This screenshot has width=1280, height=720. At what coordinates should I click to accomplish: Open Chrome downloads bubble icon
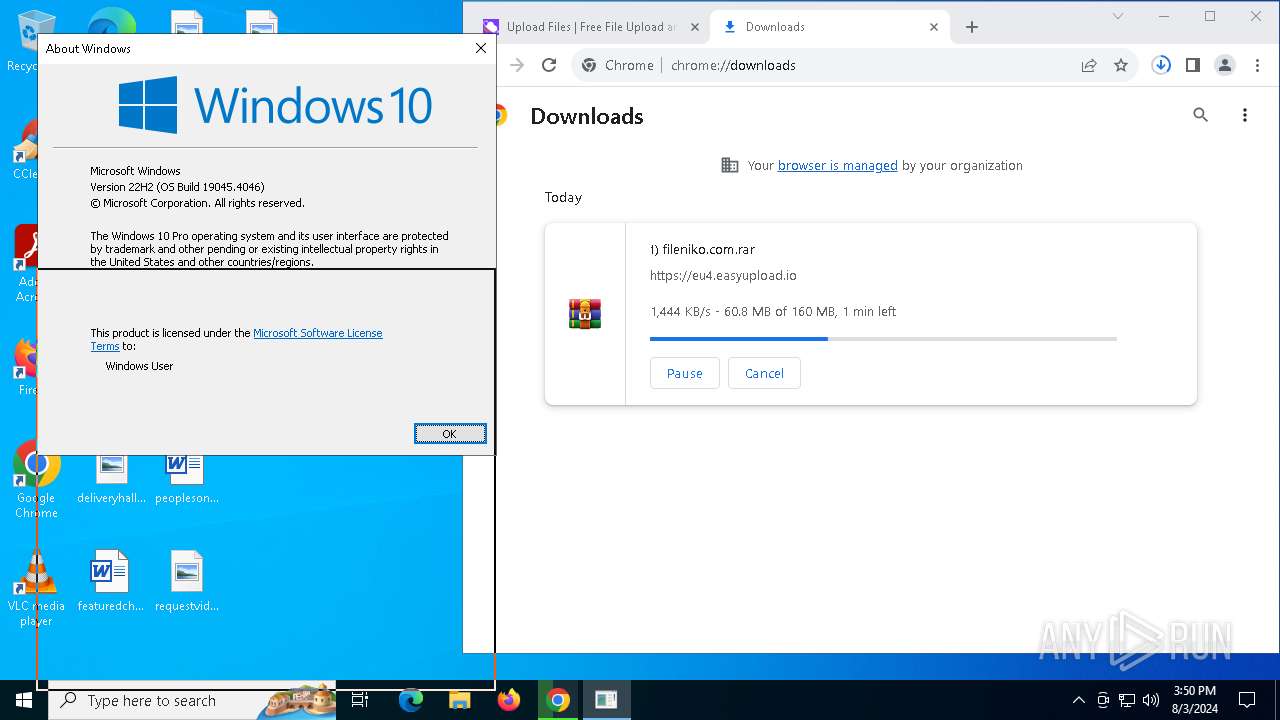[x=1161, y=65]
